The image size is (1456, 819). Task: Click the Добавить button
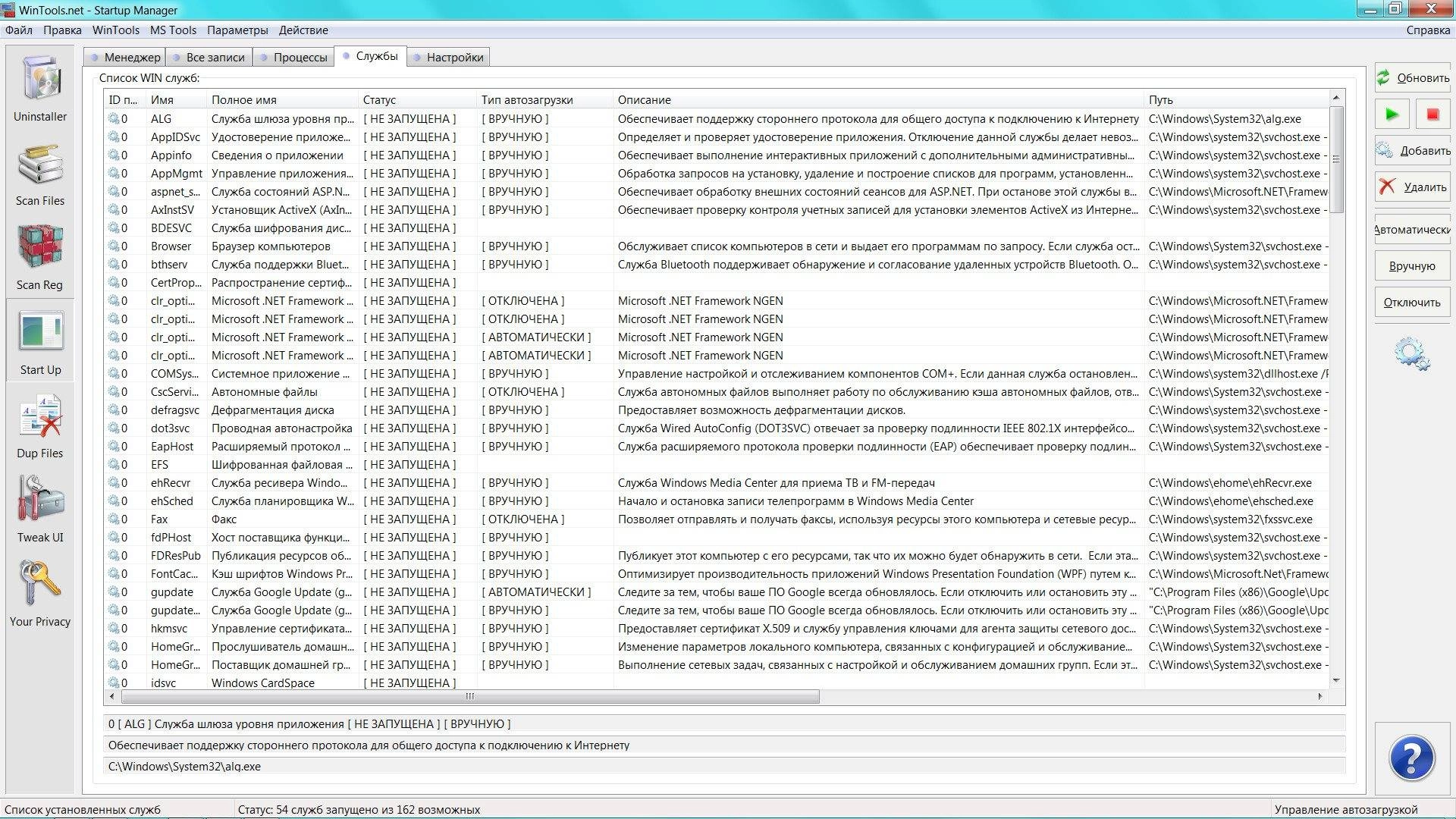click(1413, 151)
